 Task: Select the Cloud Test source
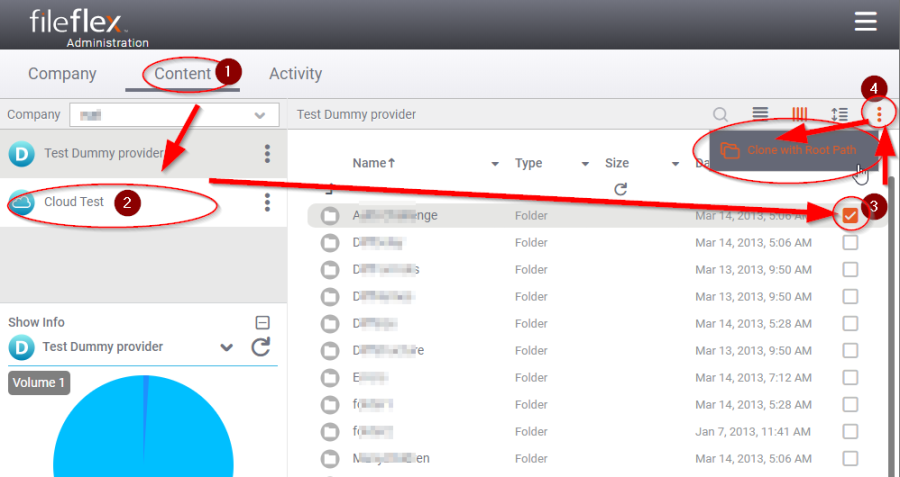pos(143,202)
